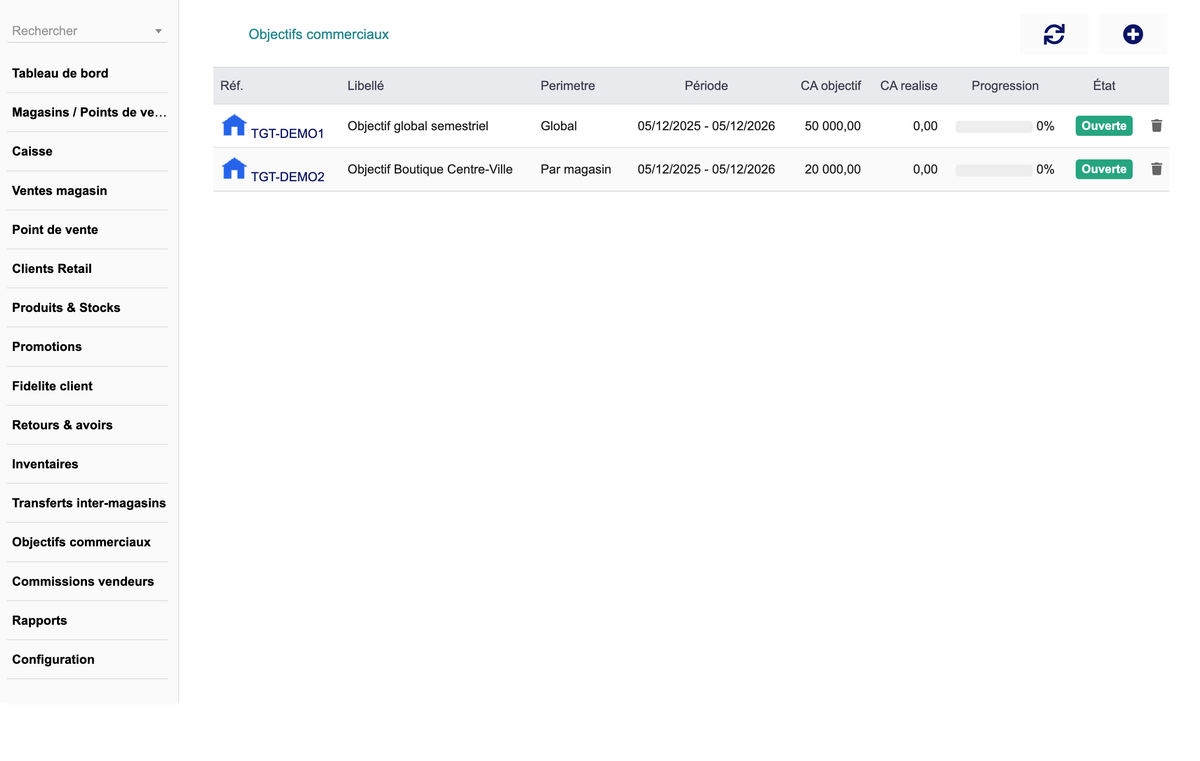The image size is (1200, 761).
Task: Click the 'Par magasin' perimeter cell
Action: click(576, 169)
